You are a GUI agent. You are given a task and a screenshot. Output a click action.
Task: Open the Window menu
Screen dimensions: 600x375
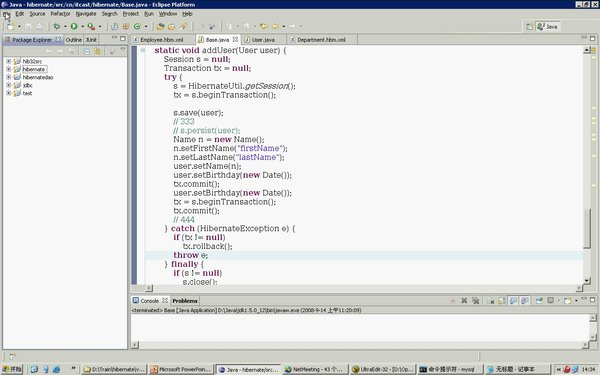tap(168, 14)
